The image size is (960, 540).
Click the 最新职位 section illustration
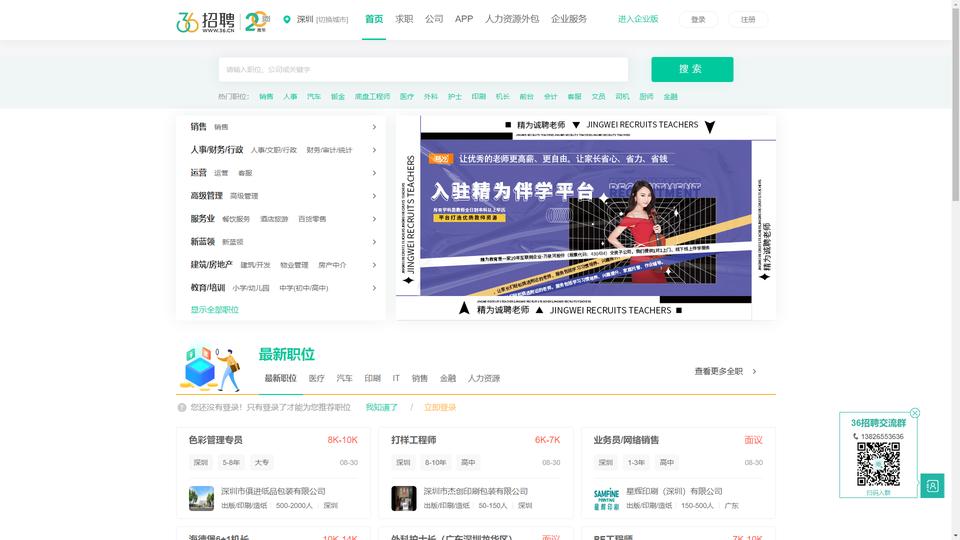pyautogui.click(x=210, y=370)
